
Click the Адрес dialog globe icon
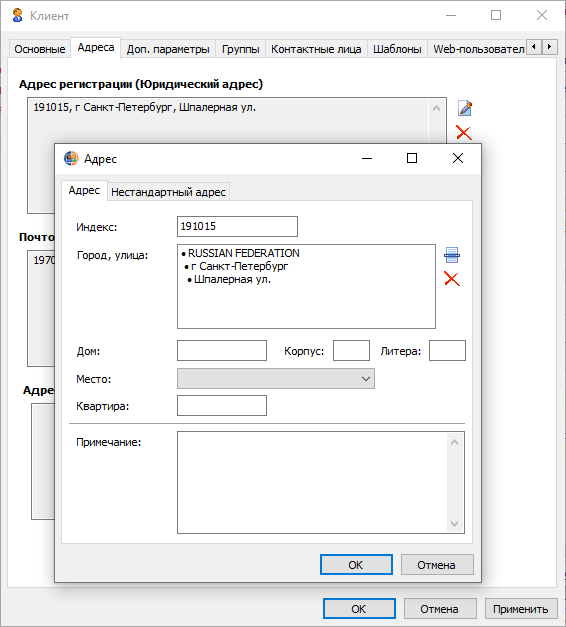71,159
